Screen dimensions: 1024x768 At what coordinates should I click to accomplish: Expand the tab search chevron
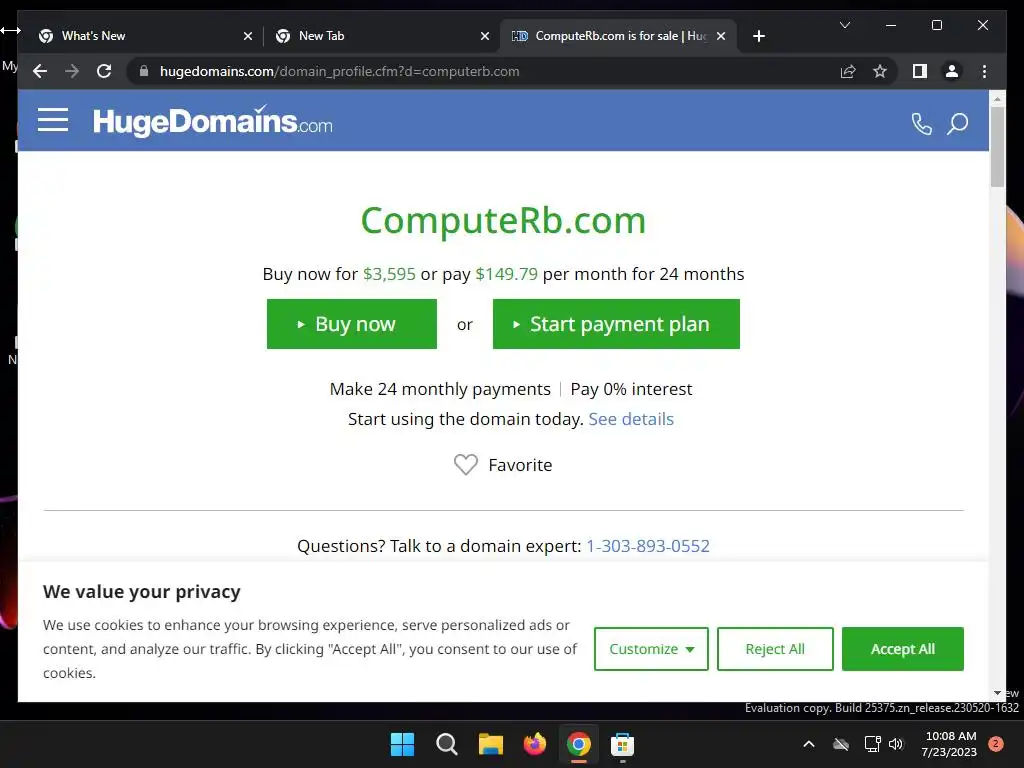coord(844,25)
